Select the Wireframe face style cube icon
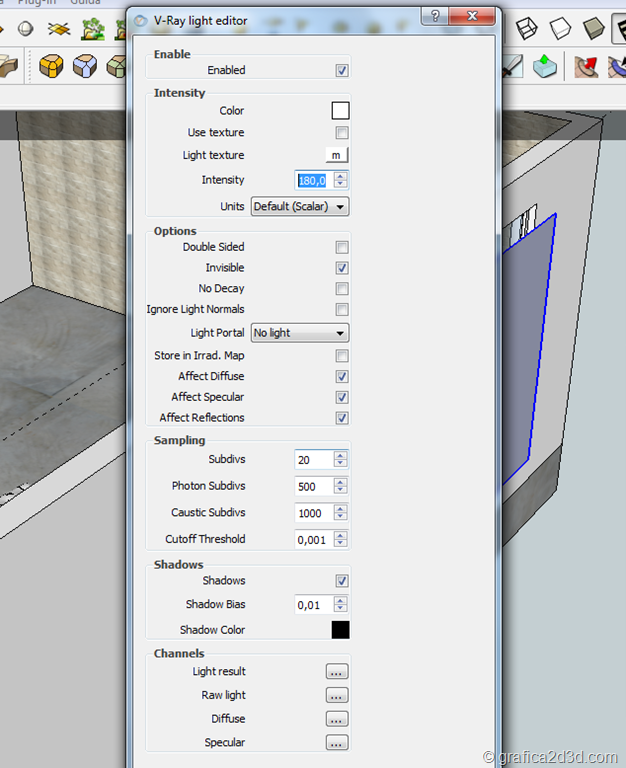This screenshot has height=768, width=626. 527,27
